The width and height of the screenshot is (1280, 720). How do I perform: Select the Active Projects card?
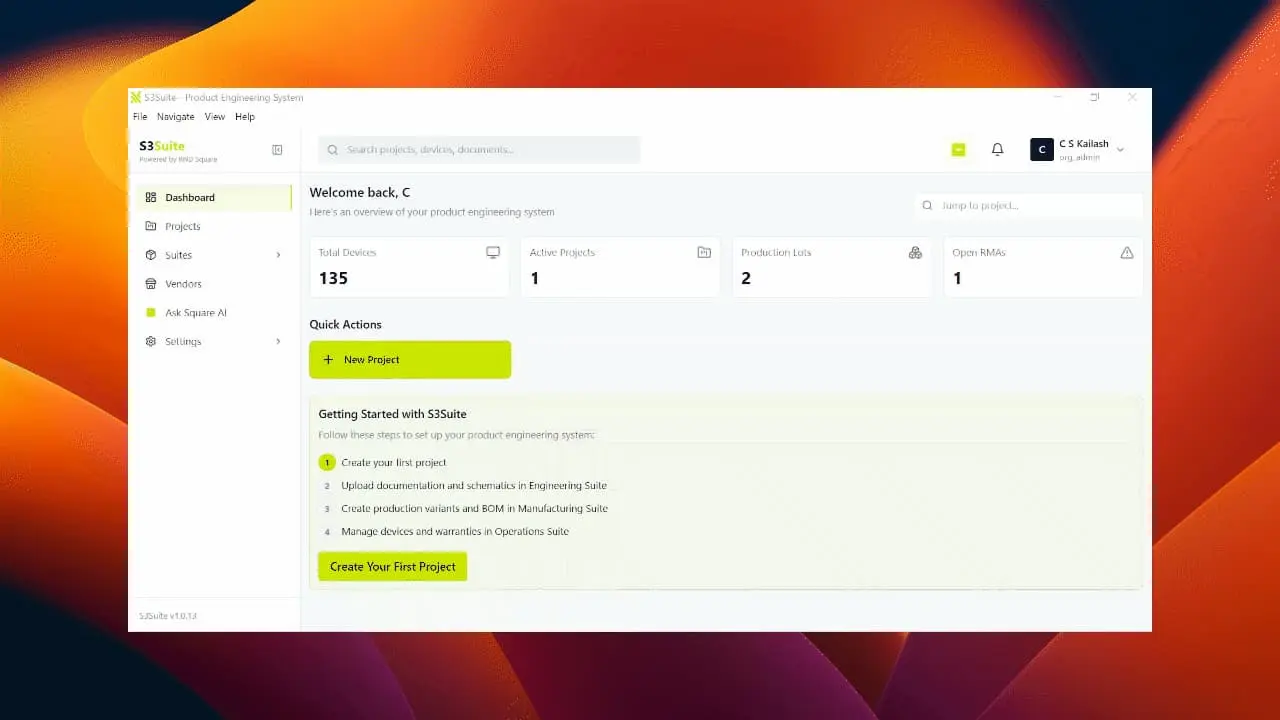coord(620,267)
